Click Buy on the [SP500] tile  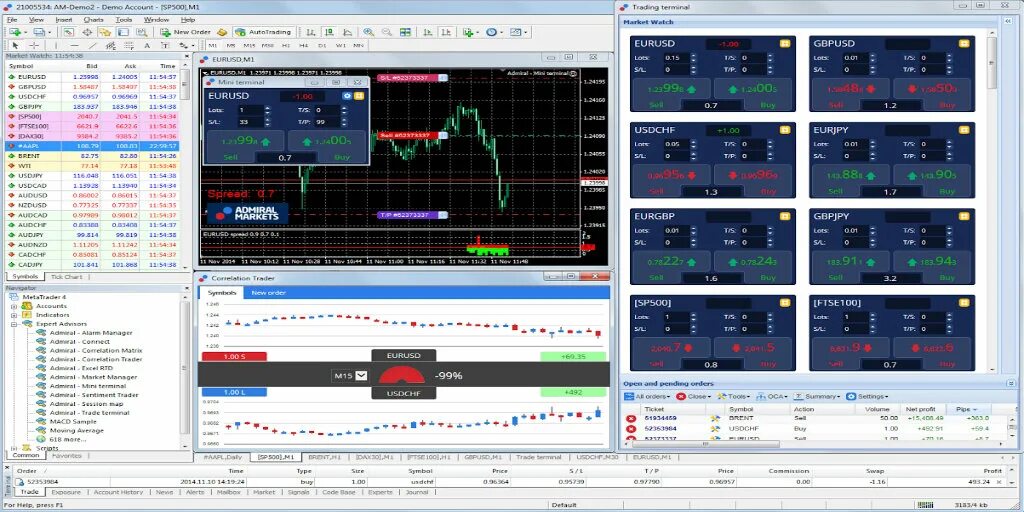pos(753,354)
